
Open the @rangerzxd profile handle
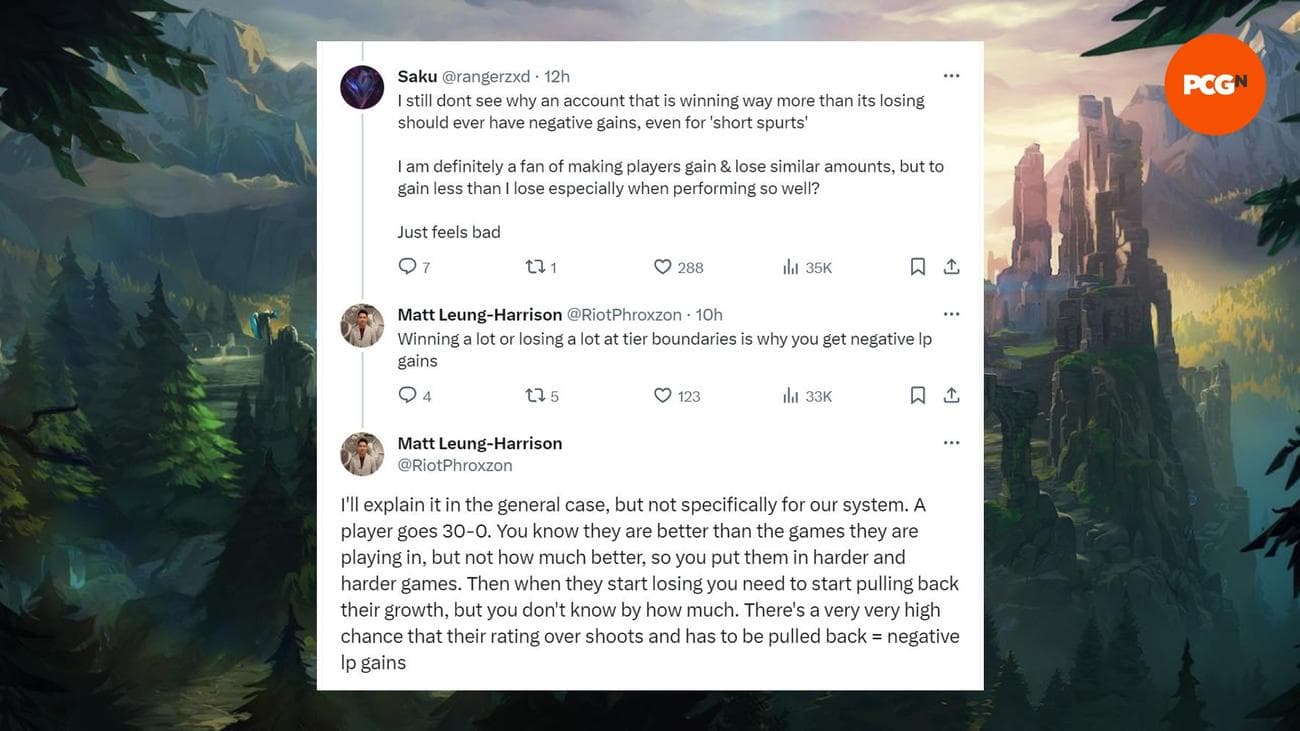point(486,77)
